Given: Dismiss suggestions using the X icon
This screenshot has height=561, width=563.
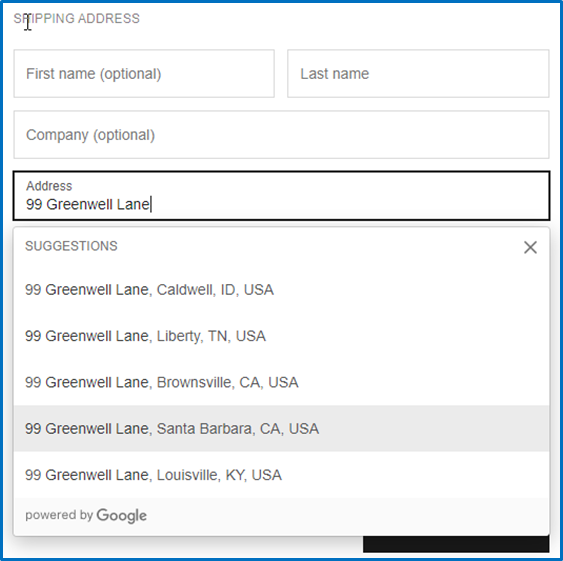Looking at the screenshot, I should click(530, 247).
